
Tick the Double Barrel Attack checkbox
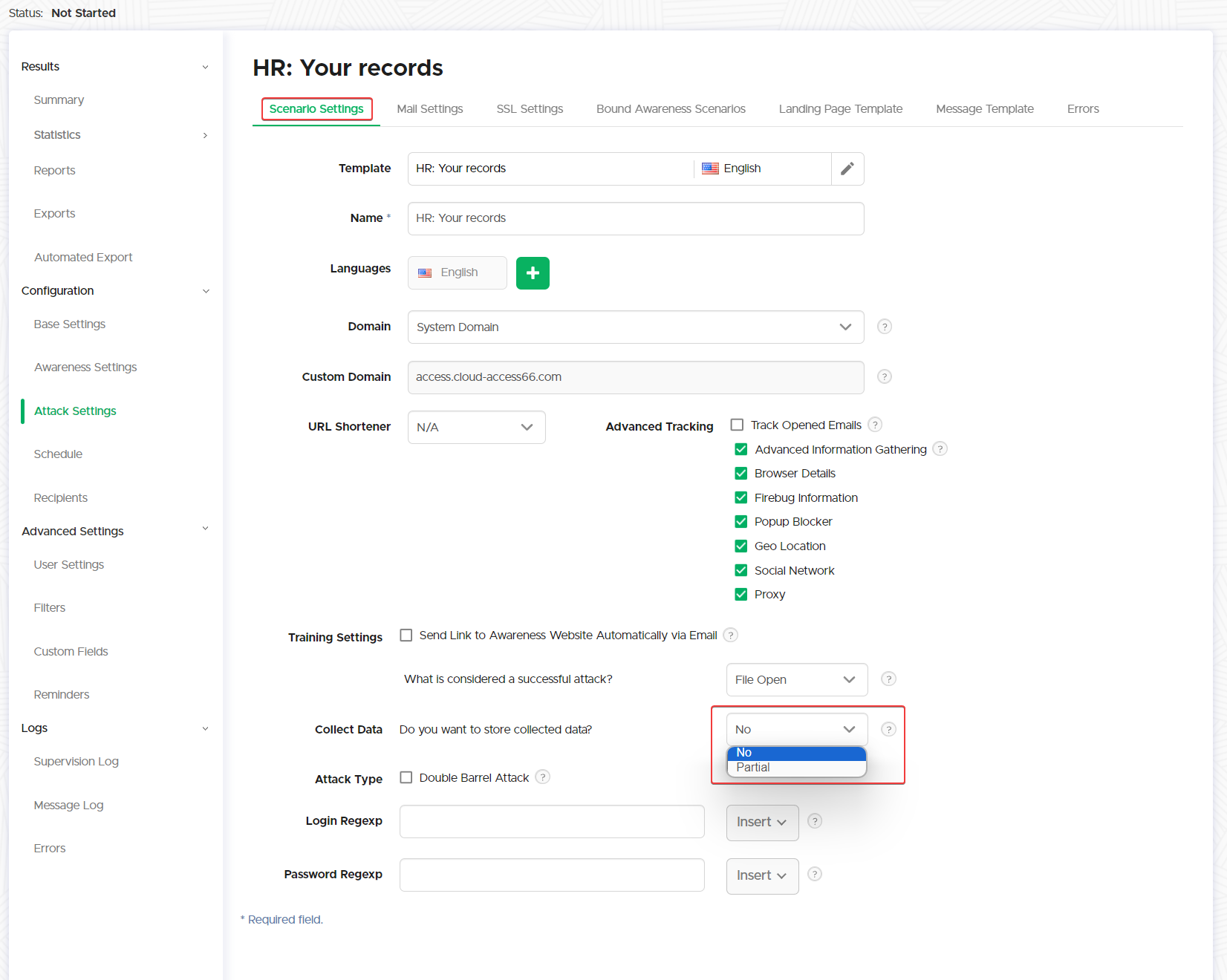pyautogui.click(x=406, y=777)
